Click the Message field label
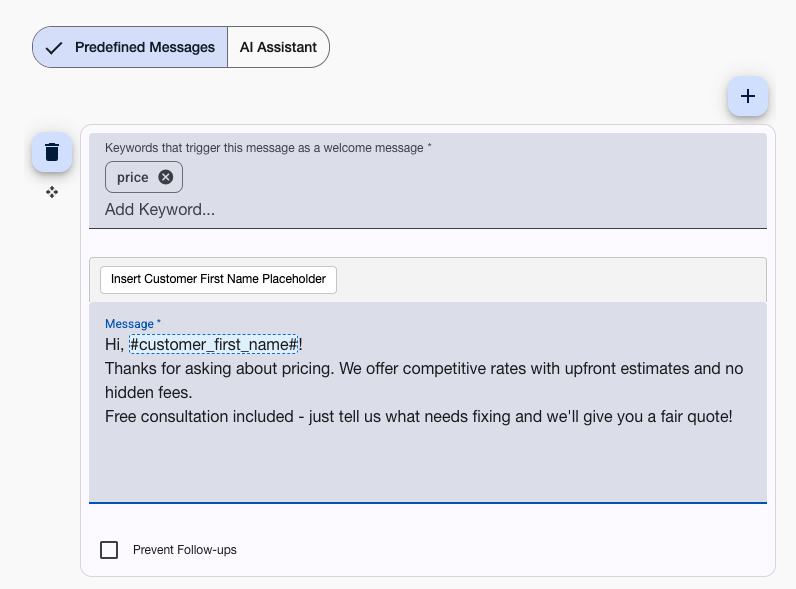This screenshot has width=796, height=589. point(130,324)
